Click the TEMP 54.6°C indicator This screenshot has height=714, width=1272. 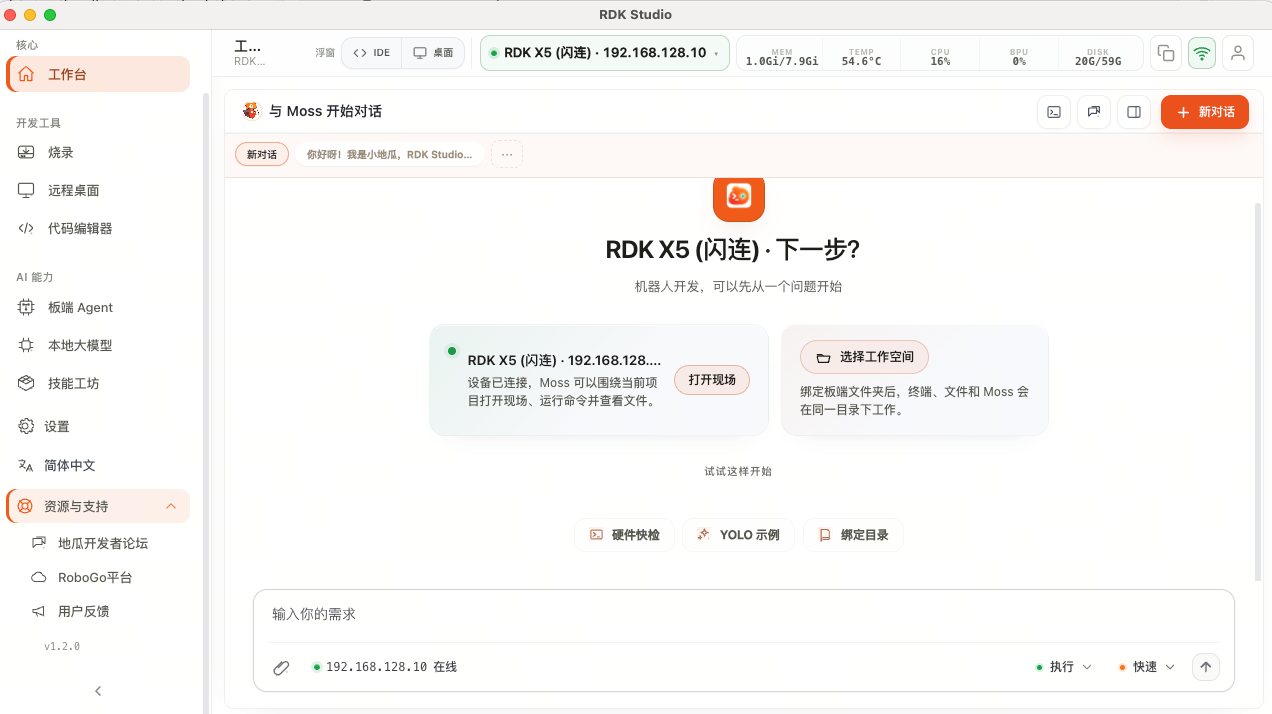coord(861,56)
